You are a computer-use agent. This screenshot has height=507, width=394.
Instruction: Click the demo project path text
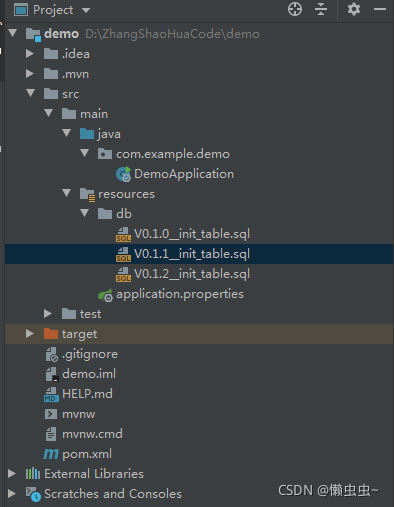(x=172, y=34)
